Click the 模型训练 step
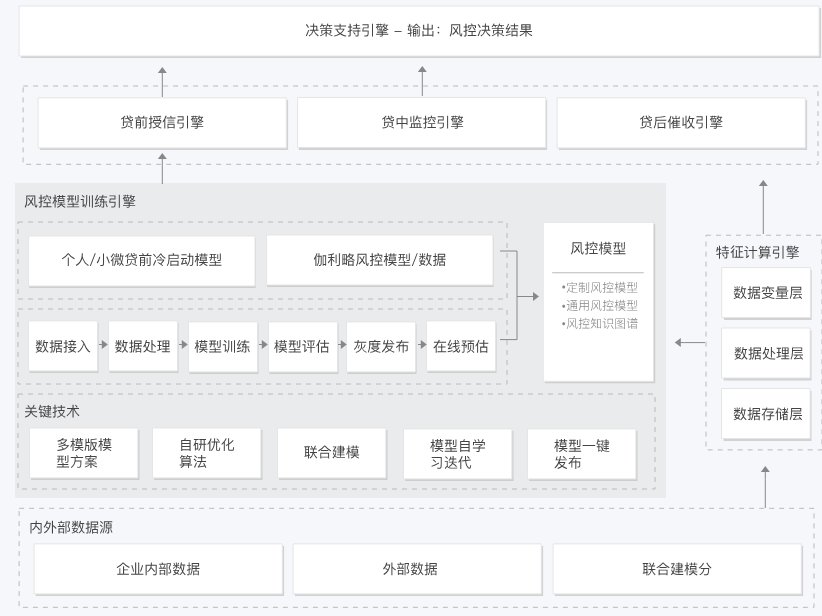This screenshot has width=822, height=616. (222, 348)
